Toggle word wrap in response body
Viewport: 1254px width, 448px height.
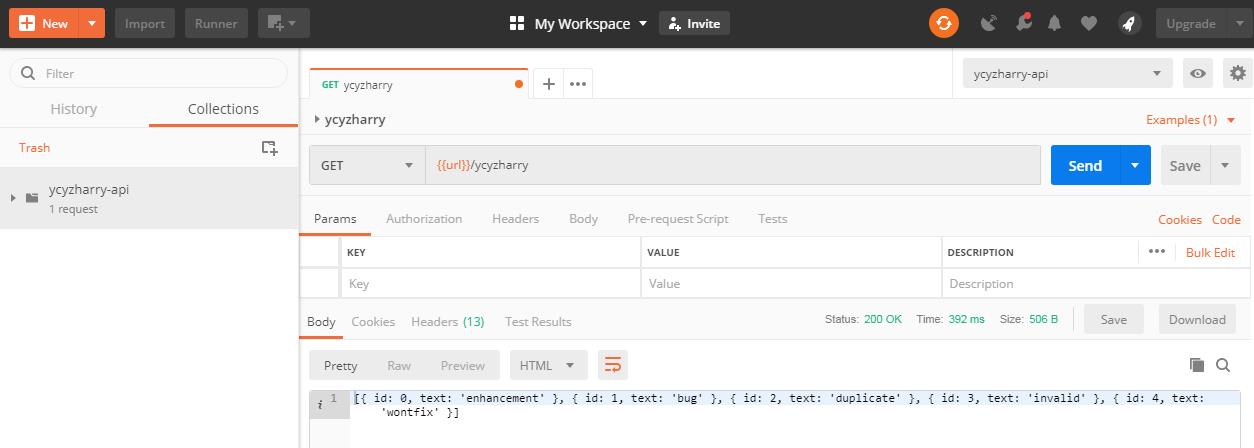tap(612, 365)
